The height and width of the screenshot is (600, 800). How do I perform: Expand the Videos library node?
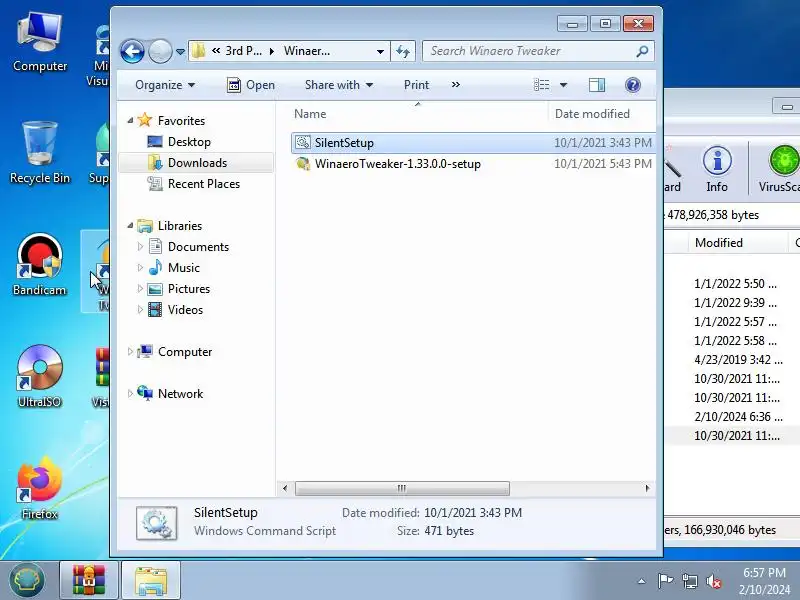point(140,310)
